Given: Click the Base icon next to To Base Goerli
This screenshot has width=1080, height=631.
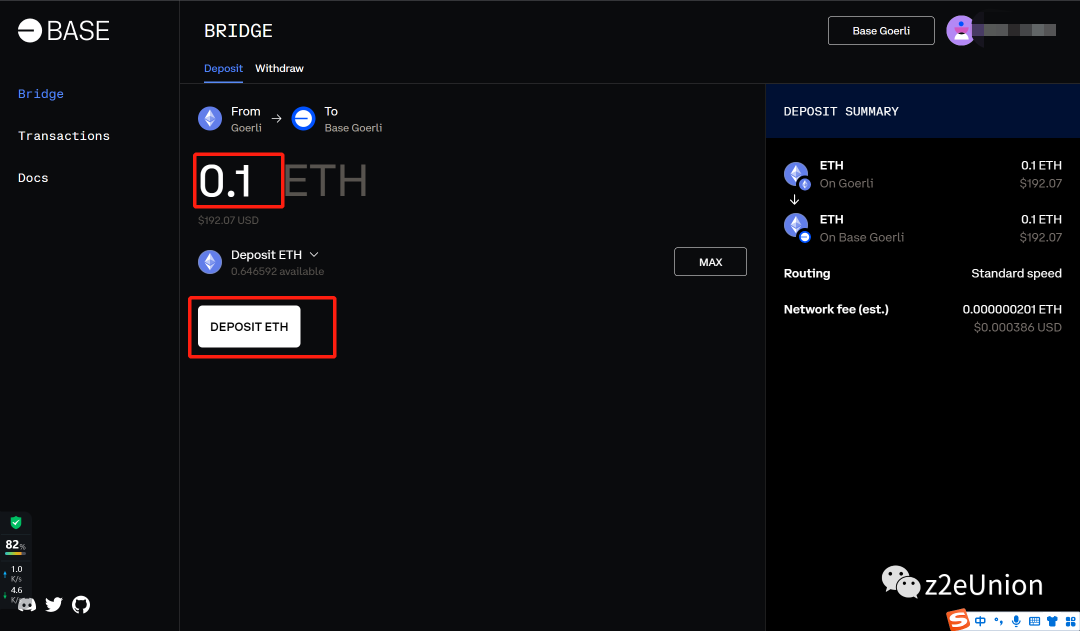Looking at the screenshot, I should pyautogui.click(x=303, y=118).
